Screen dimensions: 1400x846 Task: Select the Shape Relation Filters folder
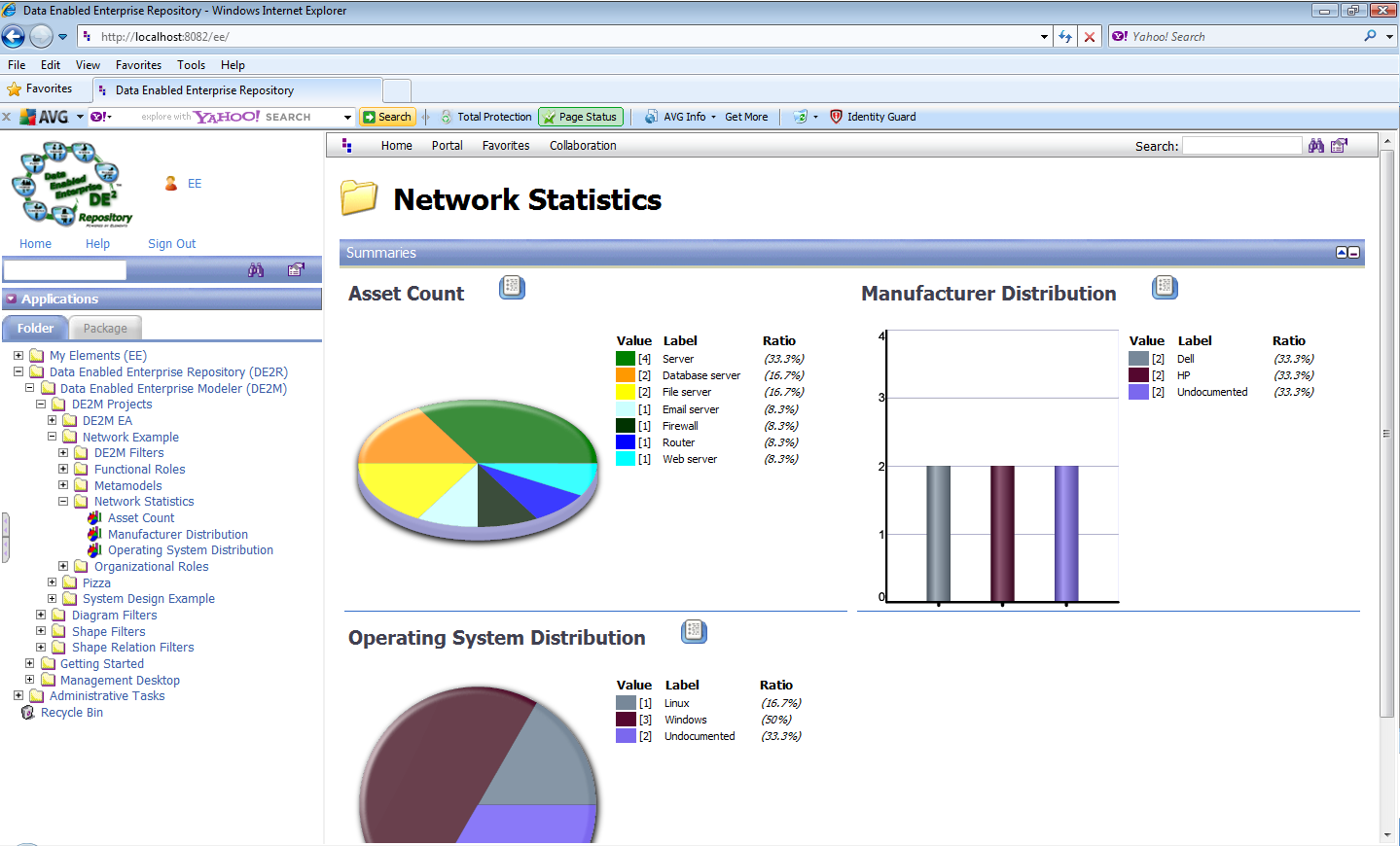coord(133,648)
